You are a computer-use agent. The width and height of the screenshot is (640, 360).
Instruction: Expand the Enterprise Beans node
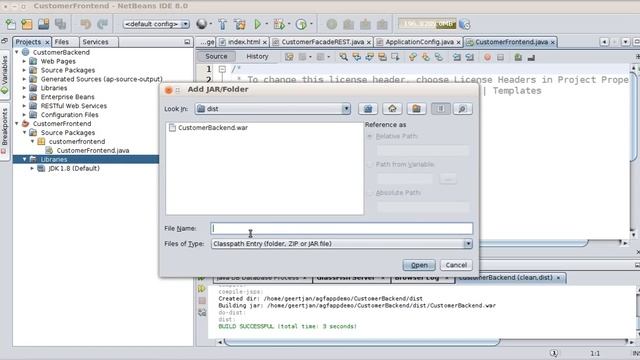pos(24,97)
